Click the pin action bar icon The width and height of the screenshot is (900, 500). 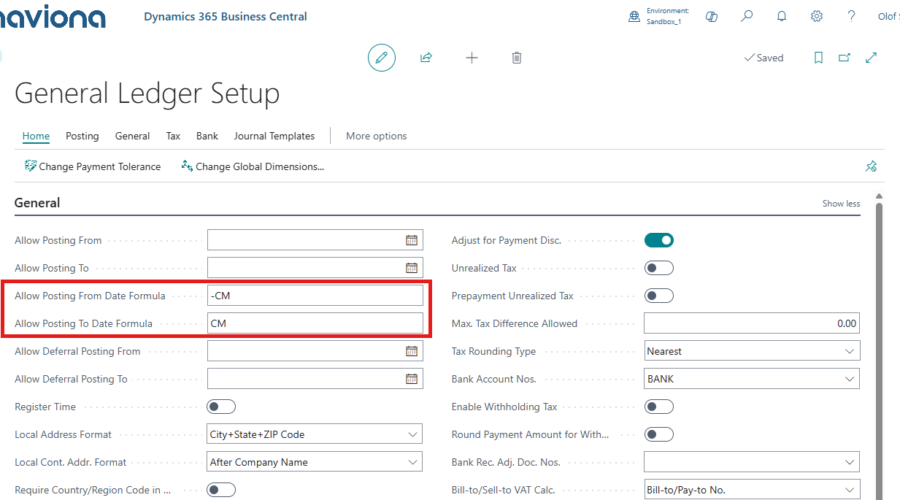click(x=871, y=166)
